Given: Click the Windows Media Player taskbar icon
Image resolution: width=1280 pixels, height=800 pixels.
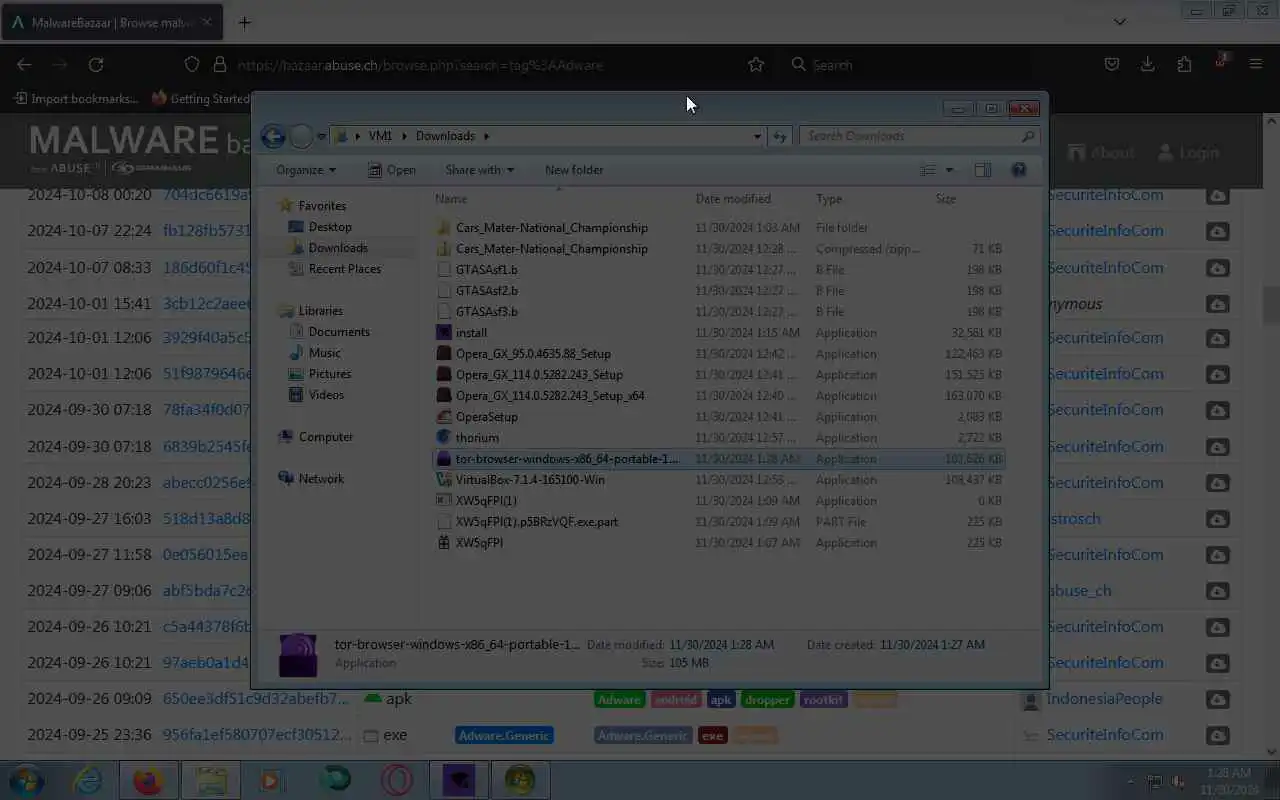Looking at the screenshot, I should (272, 780).
